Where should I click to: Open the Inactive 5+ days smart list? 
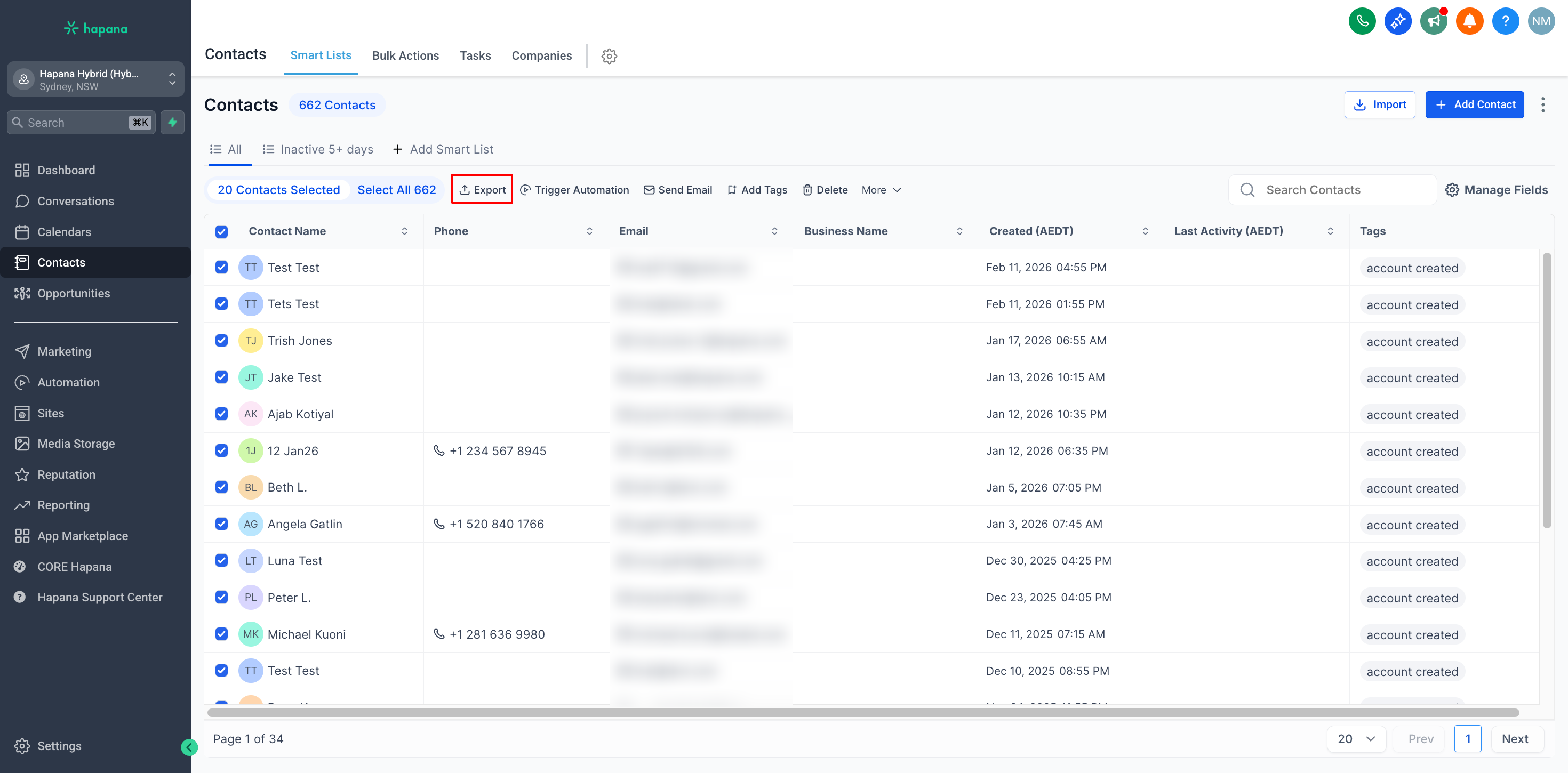click(x=318, y=149)
